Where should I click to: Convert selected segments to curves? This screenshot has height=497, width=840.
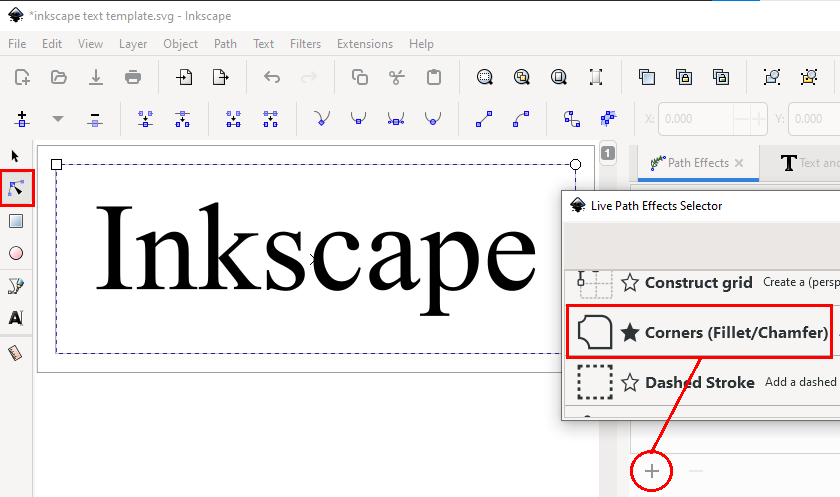coord(521,119)
